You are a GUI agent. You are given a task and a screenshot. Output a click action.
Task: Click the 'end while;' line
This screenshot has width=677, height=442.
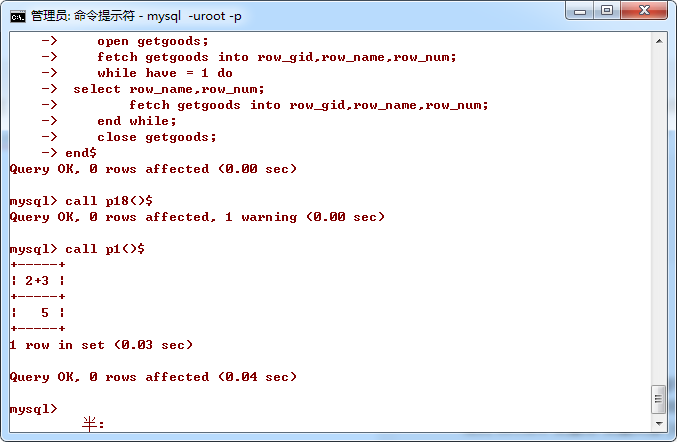(x=136, y=121)
